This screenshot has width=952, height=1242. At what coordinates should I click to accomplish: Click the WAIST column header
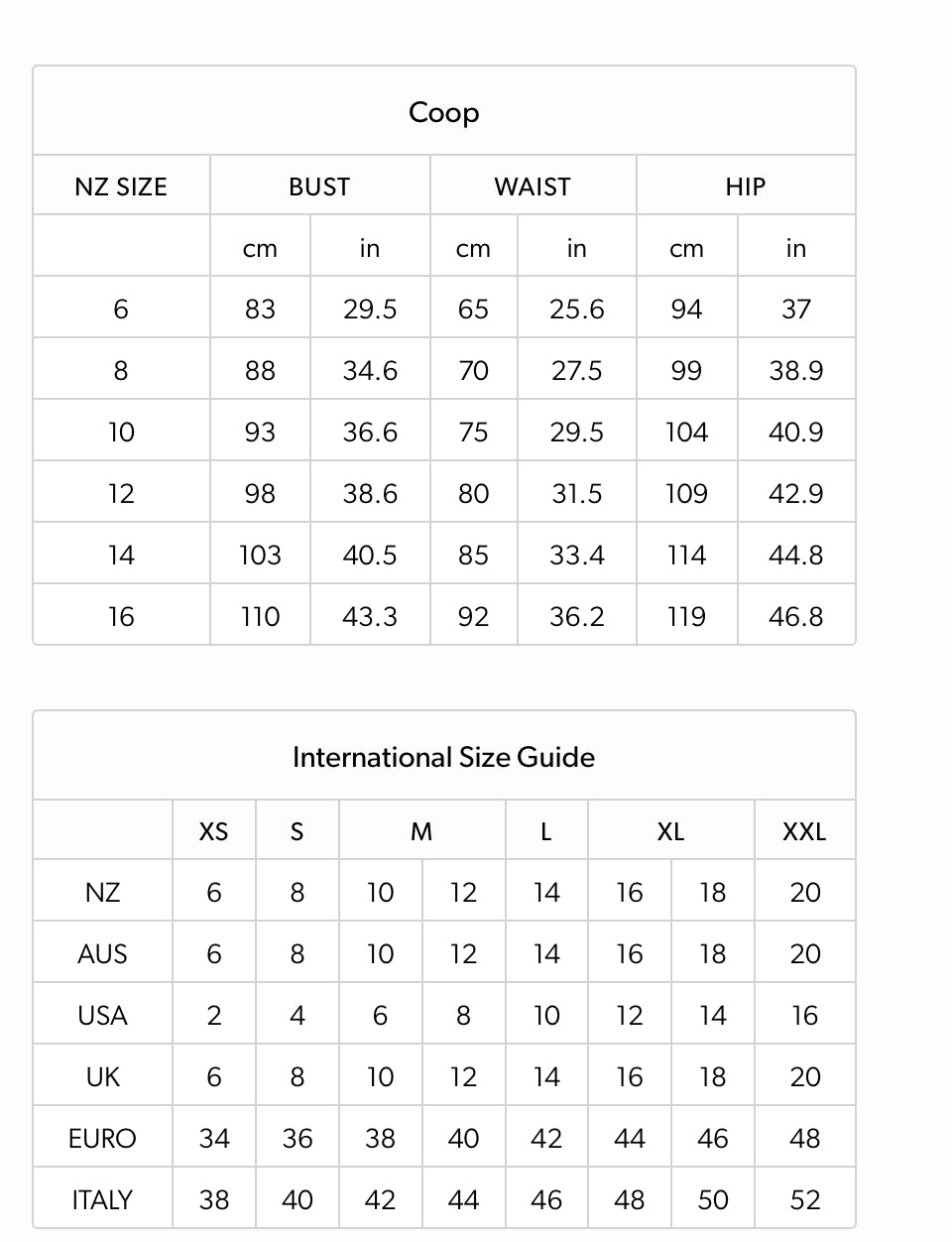pyautogui.click(x=533, y=186)
